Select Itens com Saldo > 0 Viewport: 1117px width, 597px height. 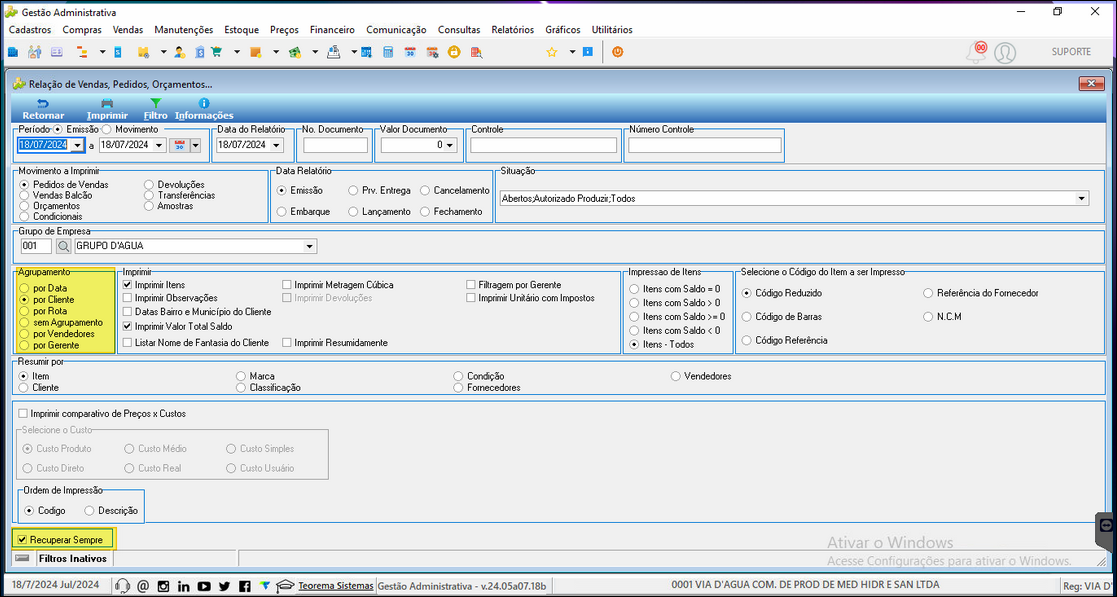tap(634, 303)
